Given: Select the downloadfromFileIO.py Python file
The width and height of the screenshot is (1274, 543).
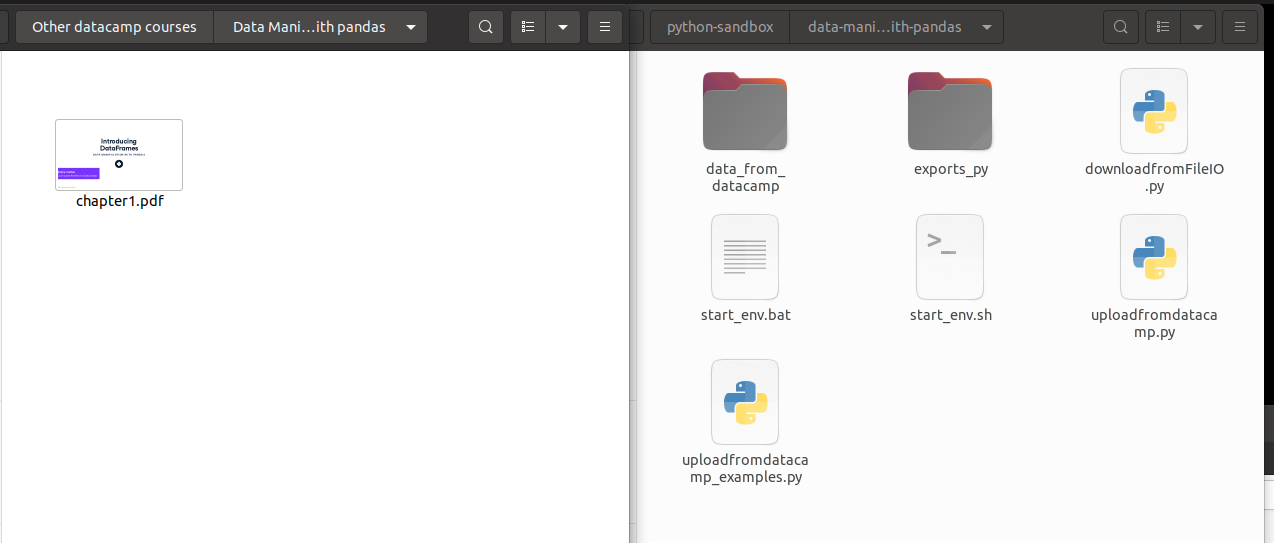Looking at the screenshot, I should point(1154,111).
